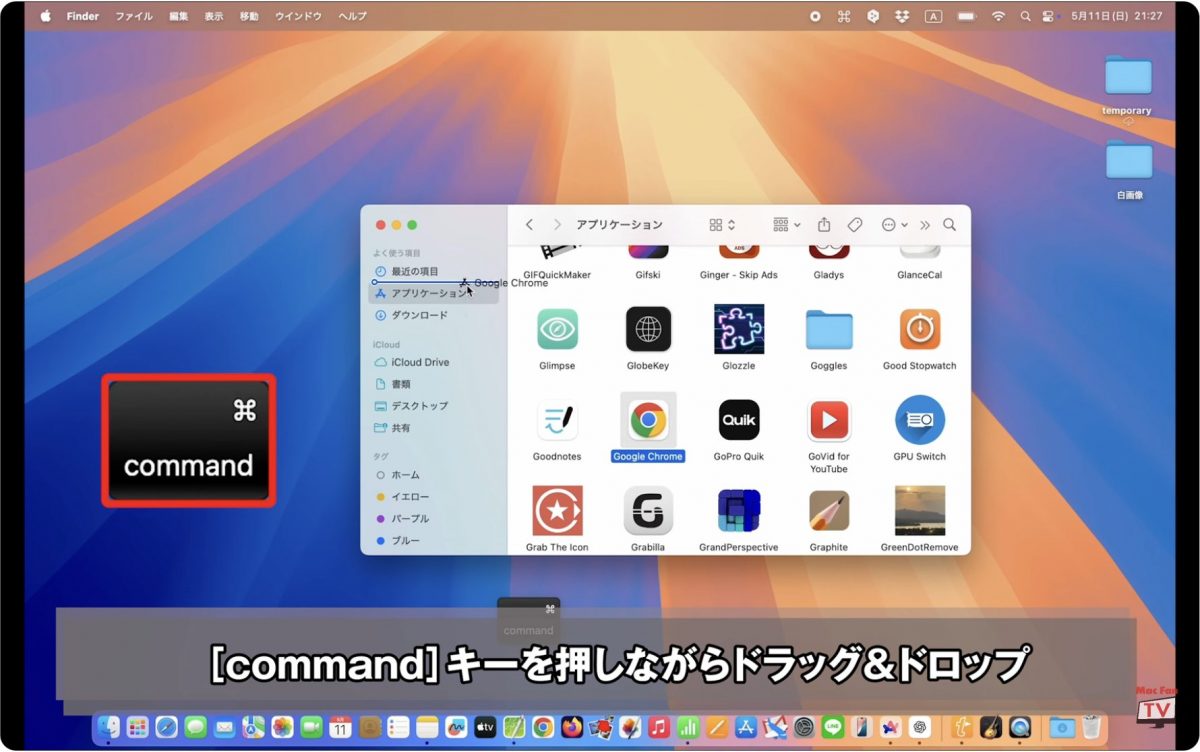This screenshot has height=752, width=1200.
Task: Open the 編集 menu
Action: 178,16
